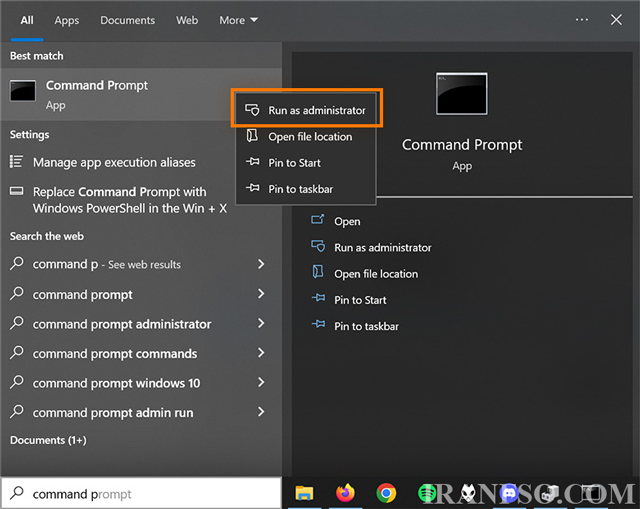Screen dimensions: 640x509
Task: Click large Command Prompt thumbnail in preview pane
Action: 462,94
